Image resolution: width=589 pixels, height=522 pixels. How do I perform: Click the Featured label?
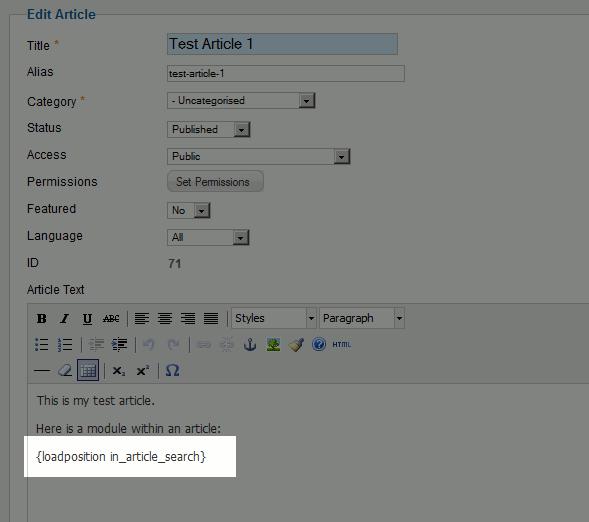point(51,209)
